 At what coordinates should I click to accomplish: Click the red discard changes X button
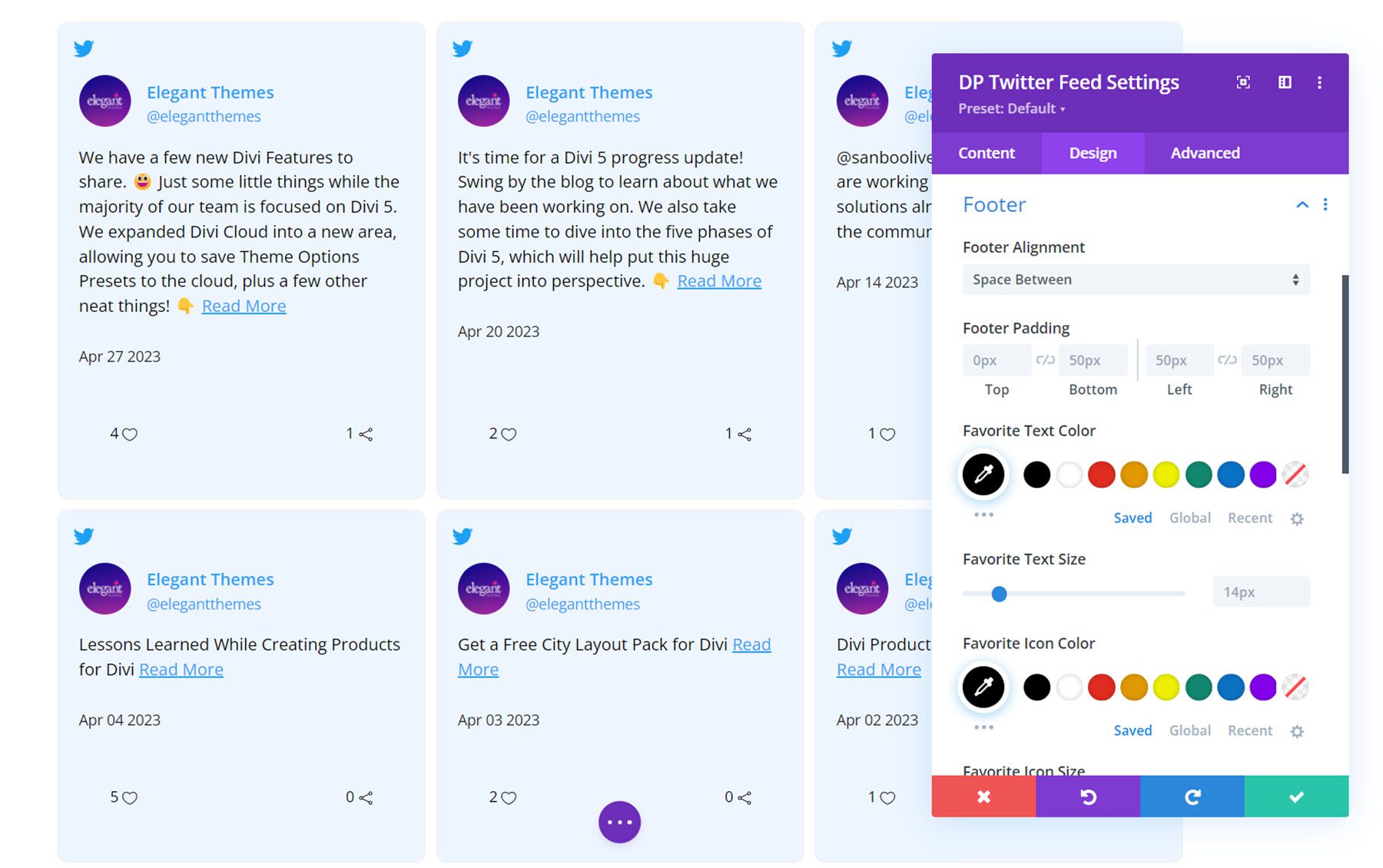(x=983, y=797)
